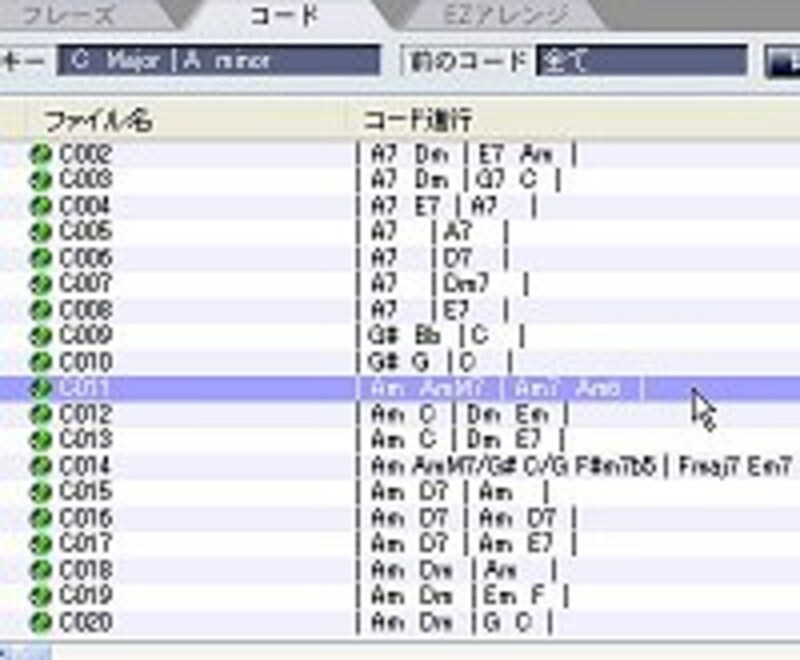
Task: Click the green icon for C020
Action: pos(40,622)
